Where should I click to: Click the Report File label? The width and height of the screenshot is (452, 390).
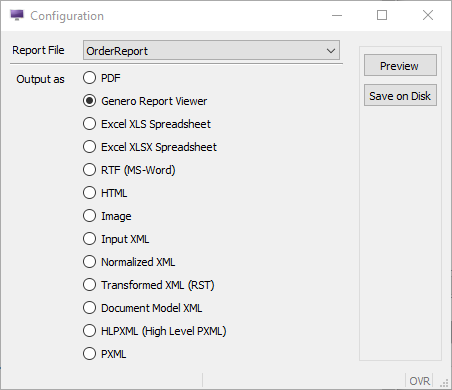click(x=38, y=50)
